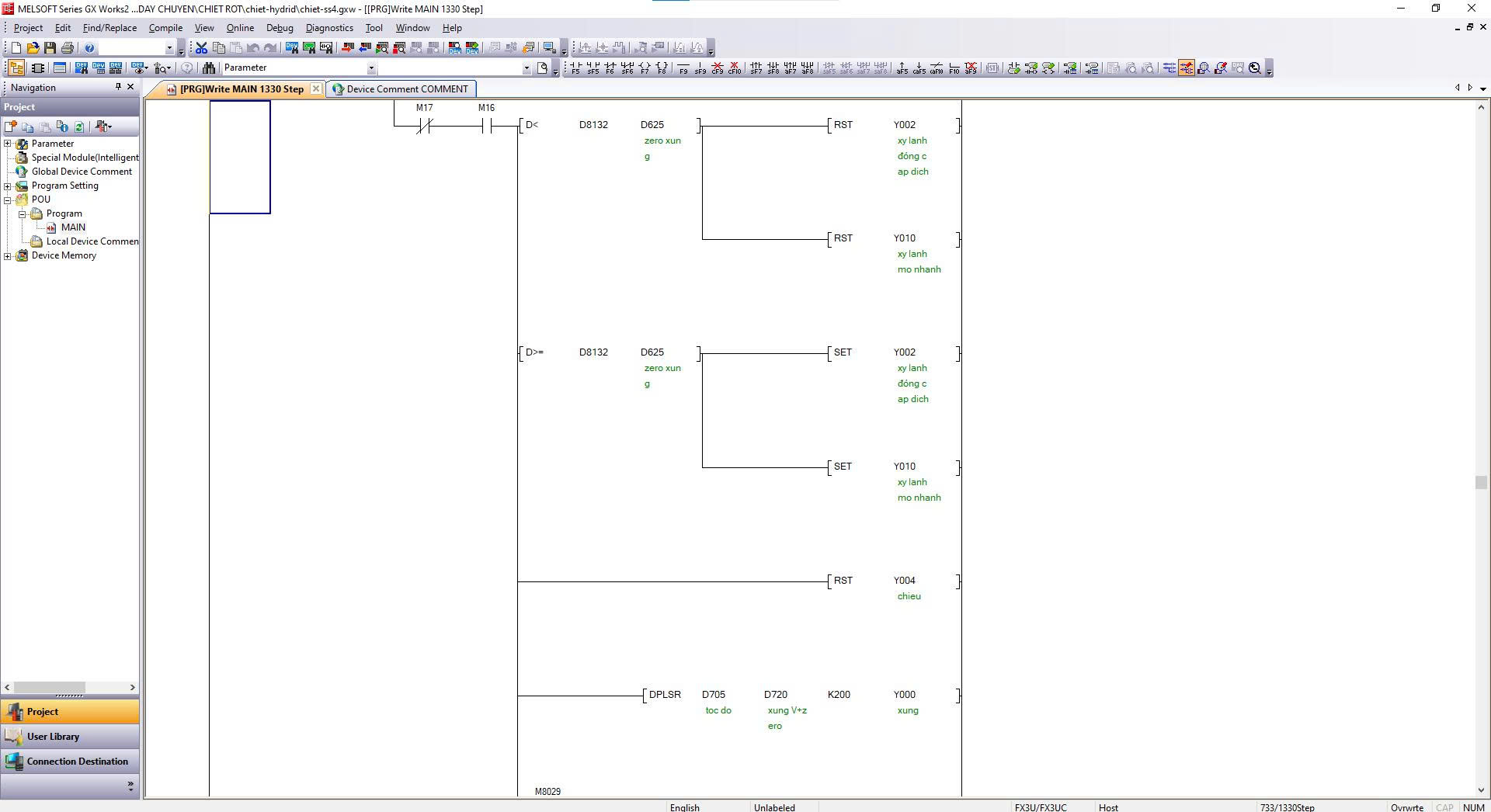
Task: Insert coil with the F7 icon
Action: (645, 68)
